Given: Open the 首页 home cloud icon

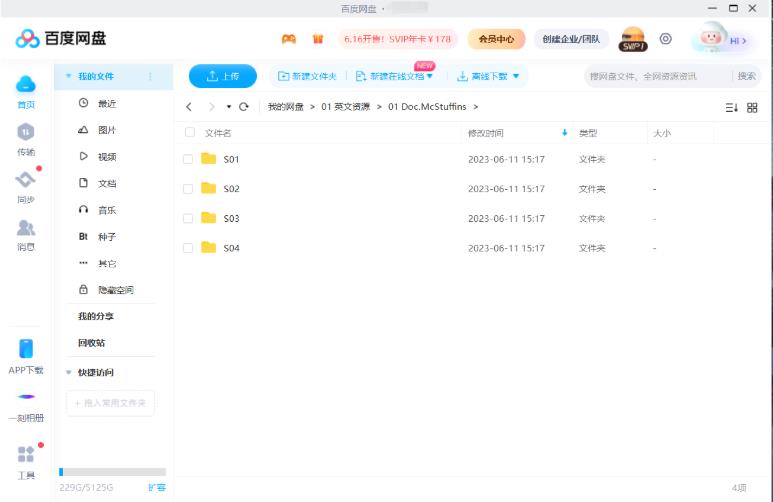Looking at the screenshot, I should (x=26, y=84).
